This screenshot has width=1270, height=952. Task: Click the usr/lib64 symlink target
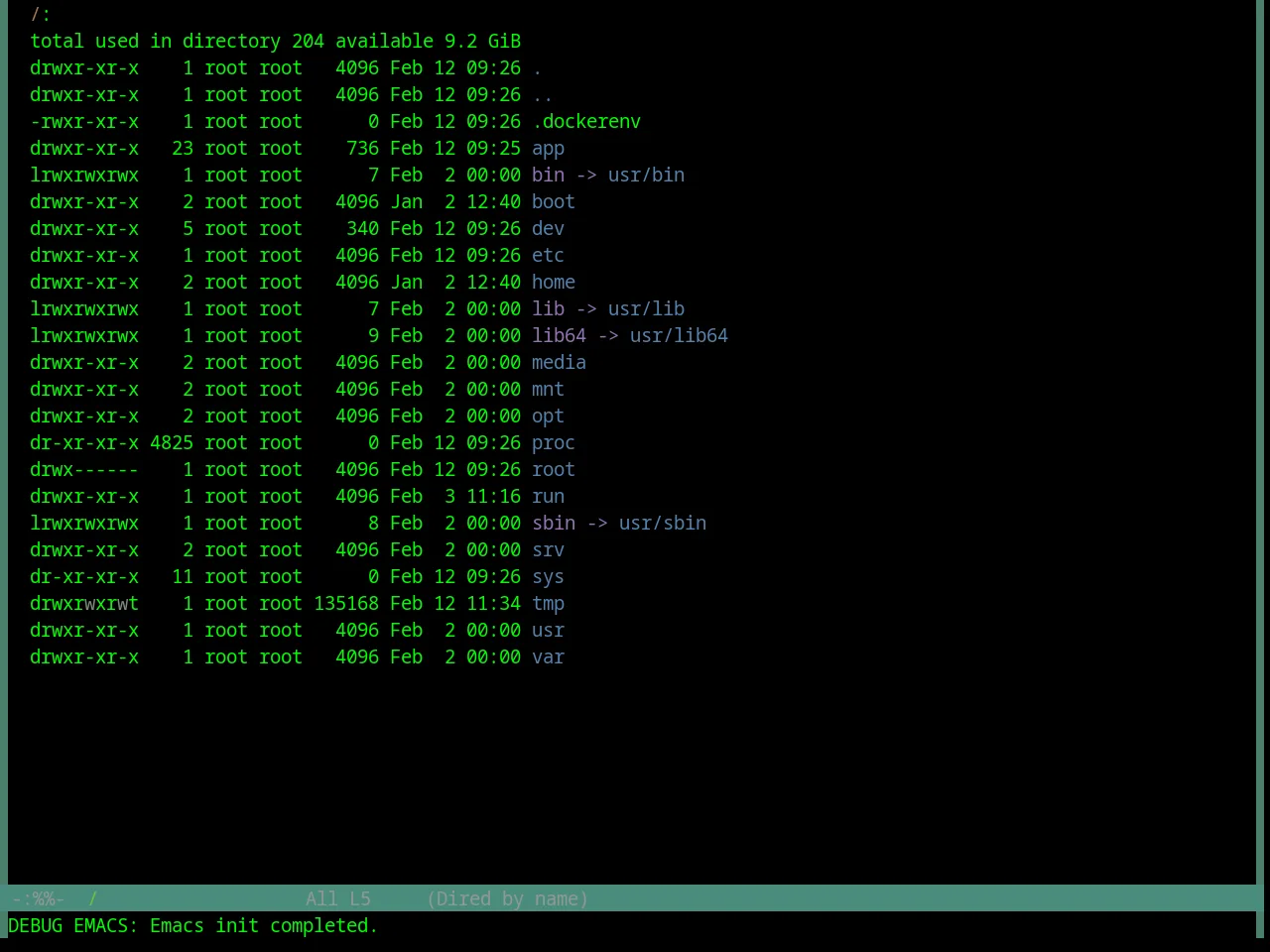click(679, 336)
